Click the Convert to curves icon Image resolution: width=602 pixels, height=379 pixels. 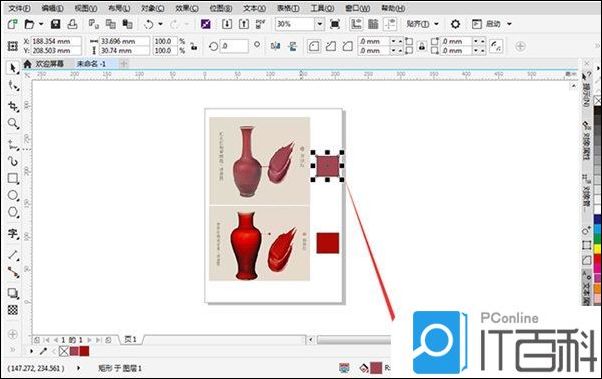click(496, 46)
